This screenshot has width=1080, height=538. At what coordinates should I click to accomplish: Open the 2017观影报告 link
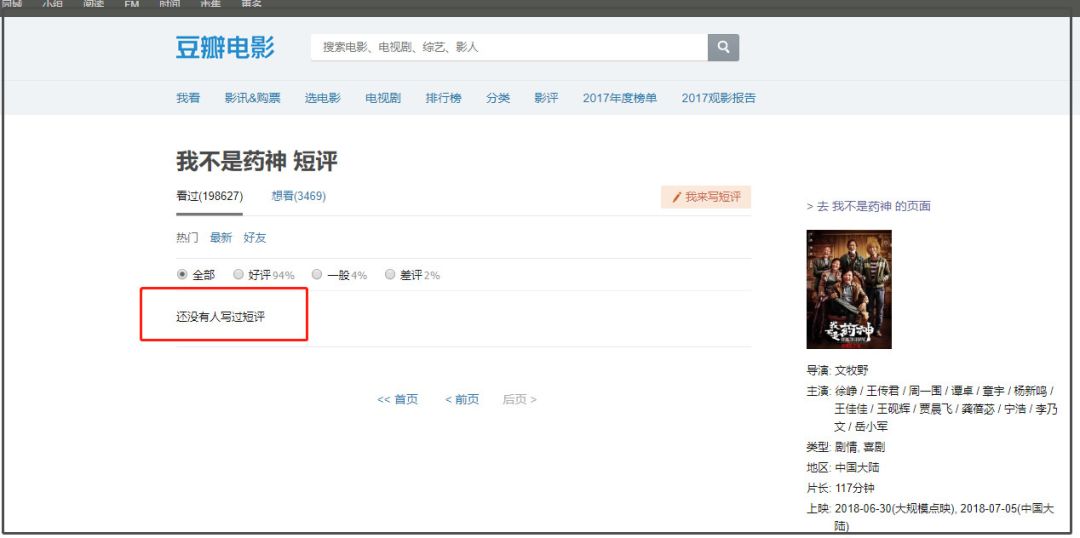pos(718,98)
